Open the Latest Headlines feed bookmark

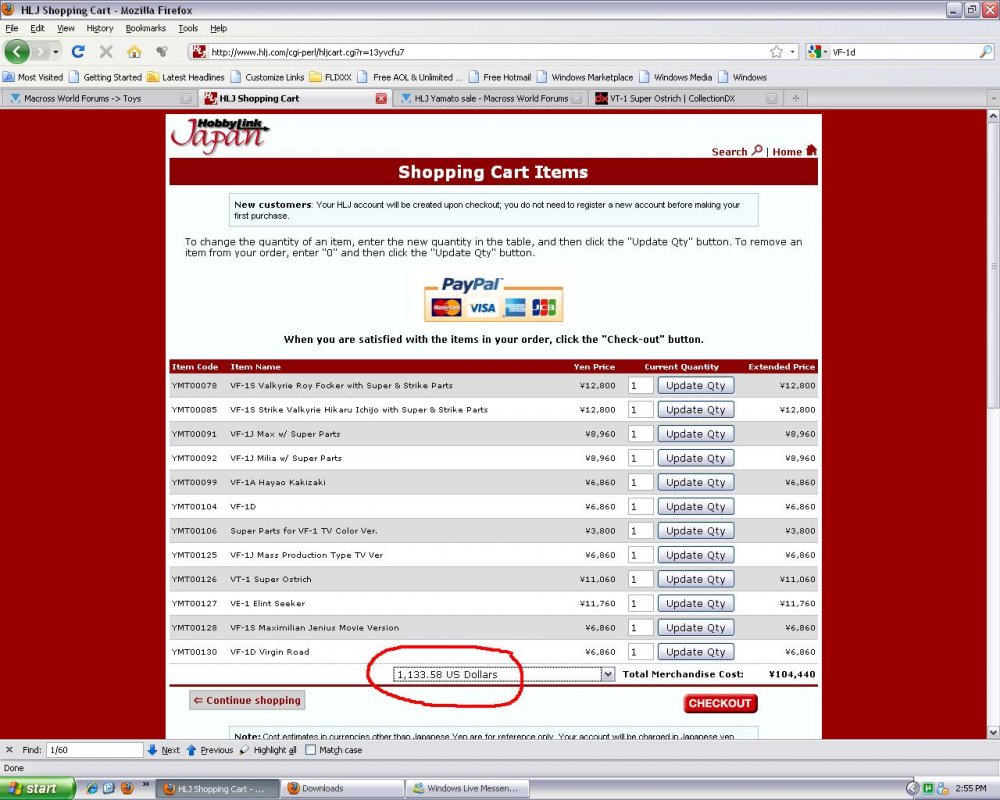(x=186, y=77)
